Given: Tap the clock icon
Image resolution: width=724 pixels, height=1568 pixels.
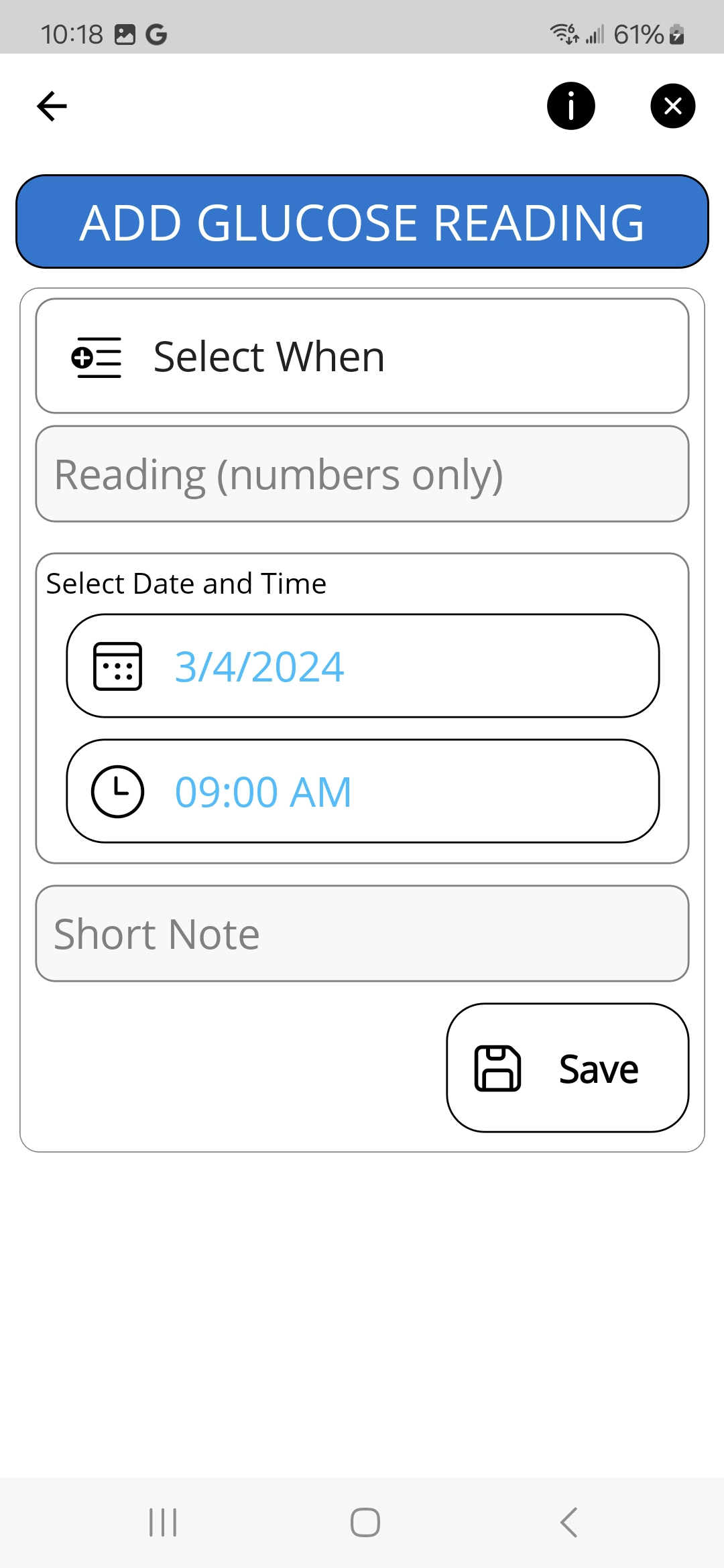Looking at the screenshot, I should click(117, 791).
